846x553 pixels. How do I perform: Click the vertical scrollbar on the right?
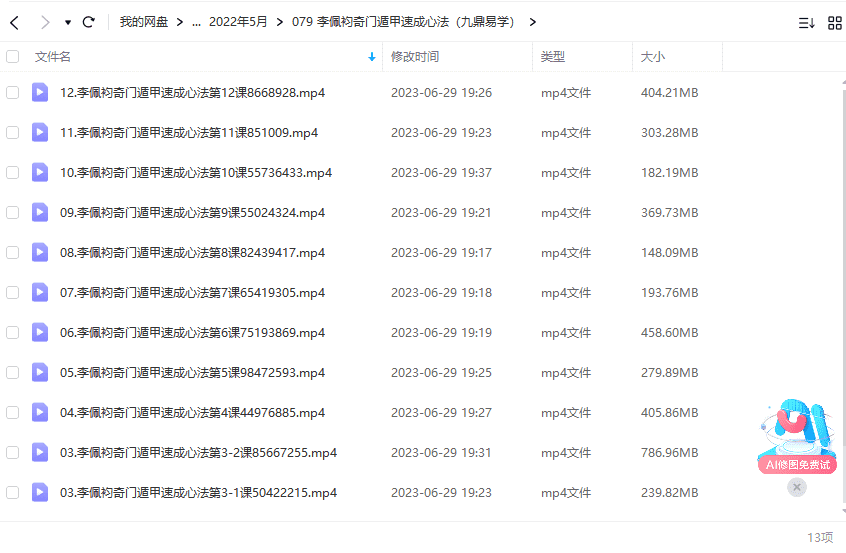pos(843,296)
